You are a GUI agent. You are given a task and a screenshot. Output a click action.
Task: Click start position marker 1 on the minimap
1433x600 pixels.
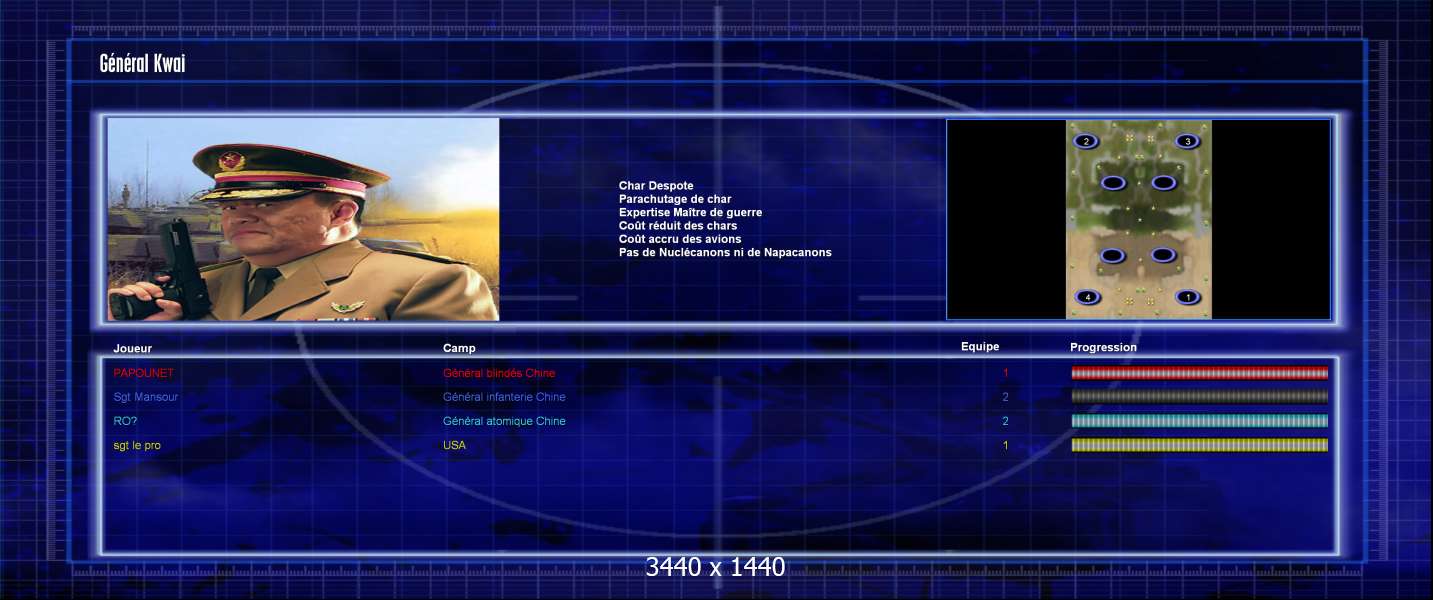(1187, 297)
